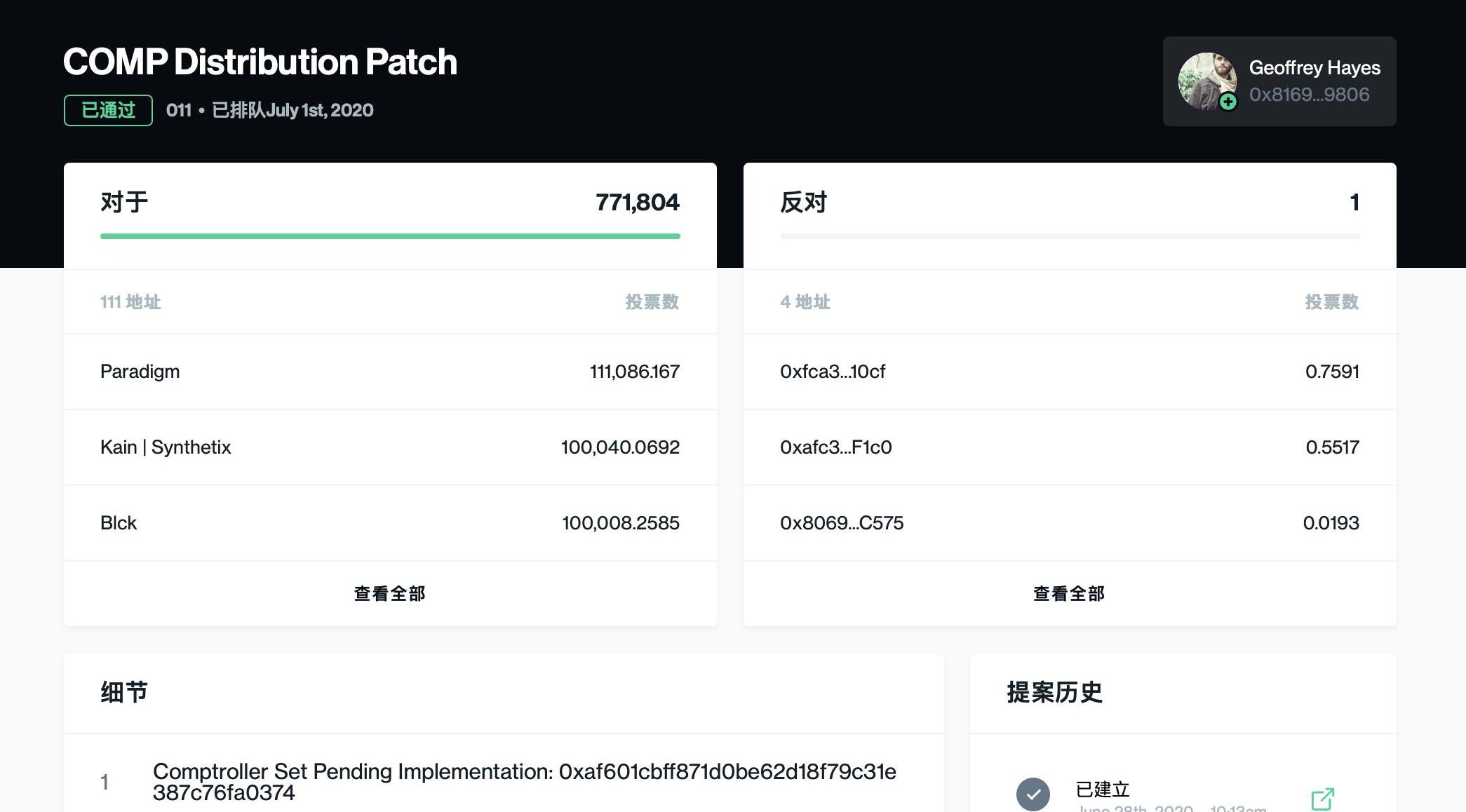The width and height of the screenshot is (1466, 812).
Task: Click the green For votes progress bar
Action: point(389,236)
